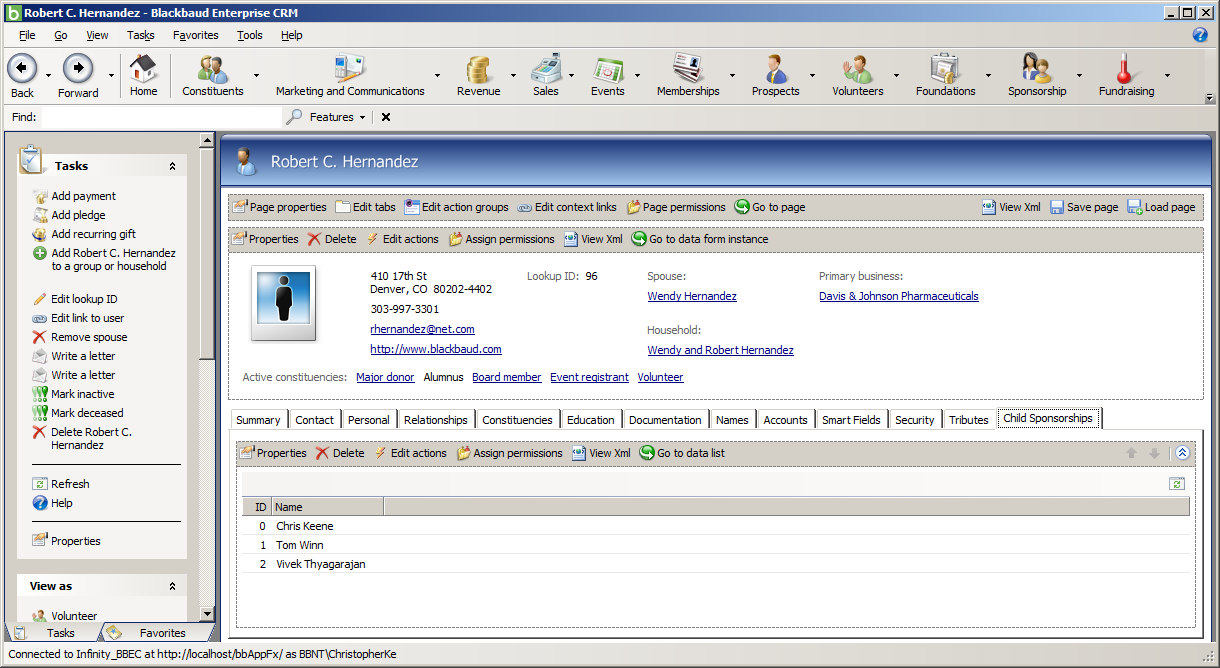This screenshot has width=1220, height=668.
Task: Collapse the Tasks panel in the sidebar
Action: pos(172,166)
